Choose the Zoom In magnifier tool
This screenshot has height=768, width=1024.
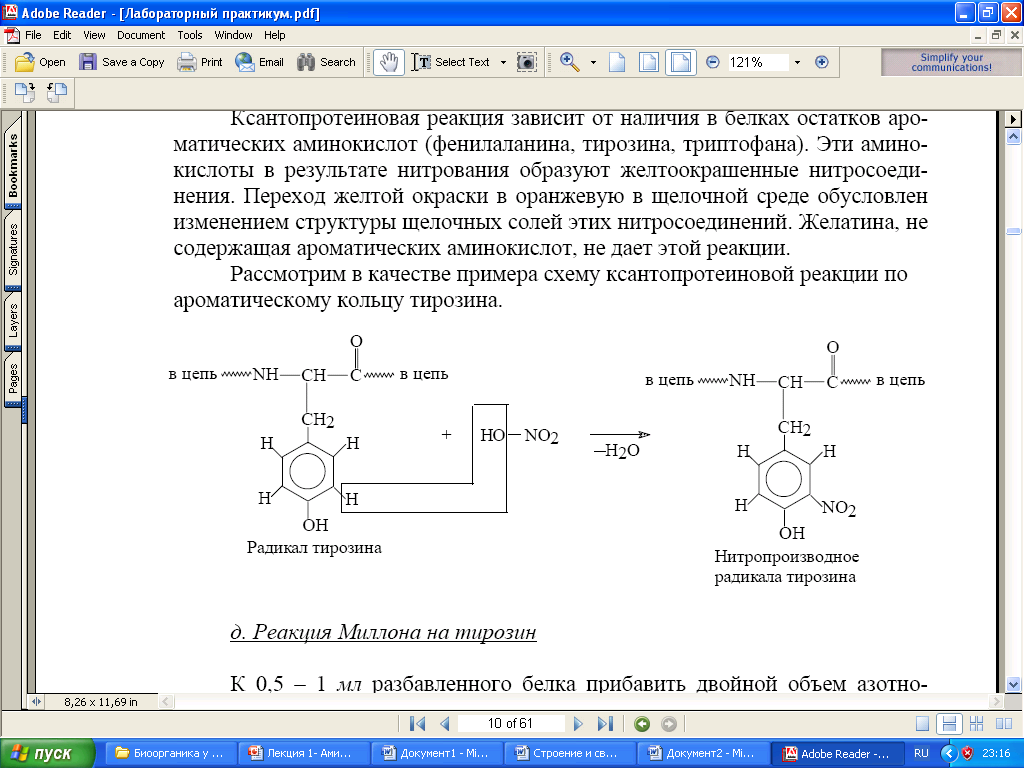569,62
